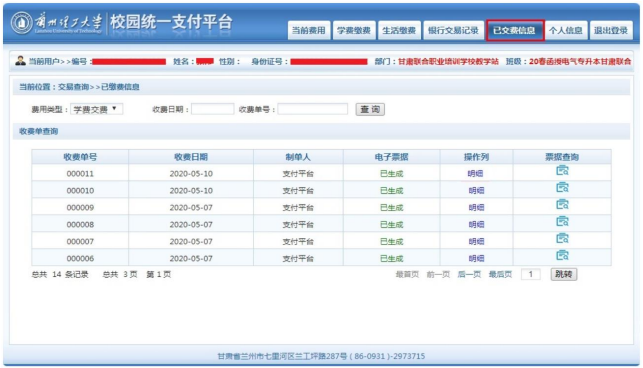Click 已生成 status for bill 000010
The height and width of the screenshot is (368, 643).
[x=392, y=191]
